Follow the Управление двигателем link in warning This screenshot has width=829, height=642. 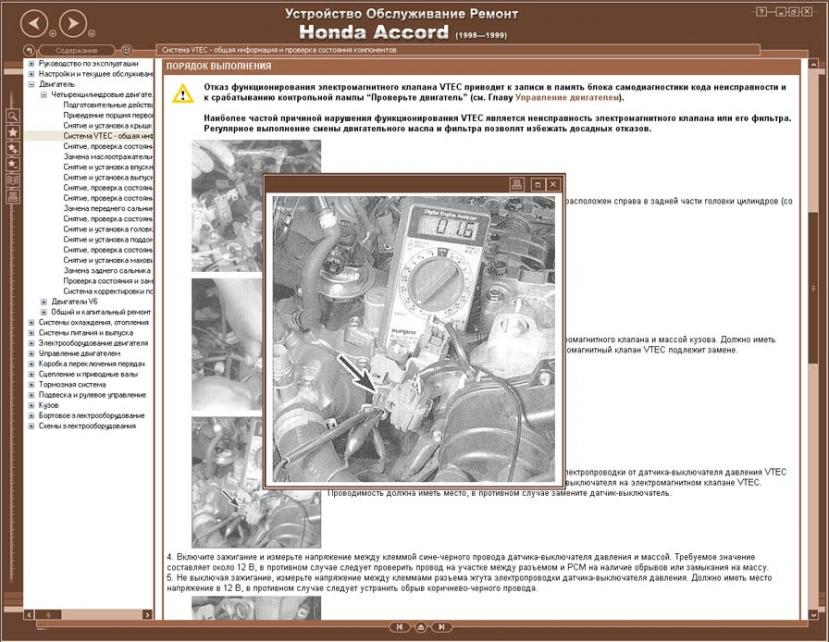tap(566, 97)
